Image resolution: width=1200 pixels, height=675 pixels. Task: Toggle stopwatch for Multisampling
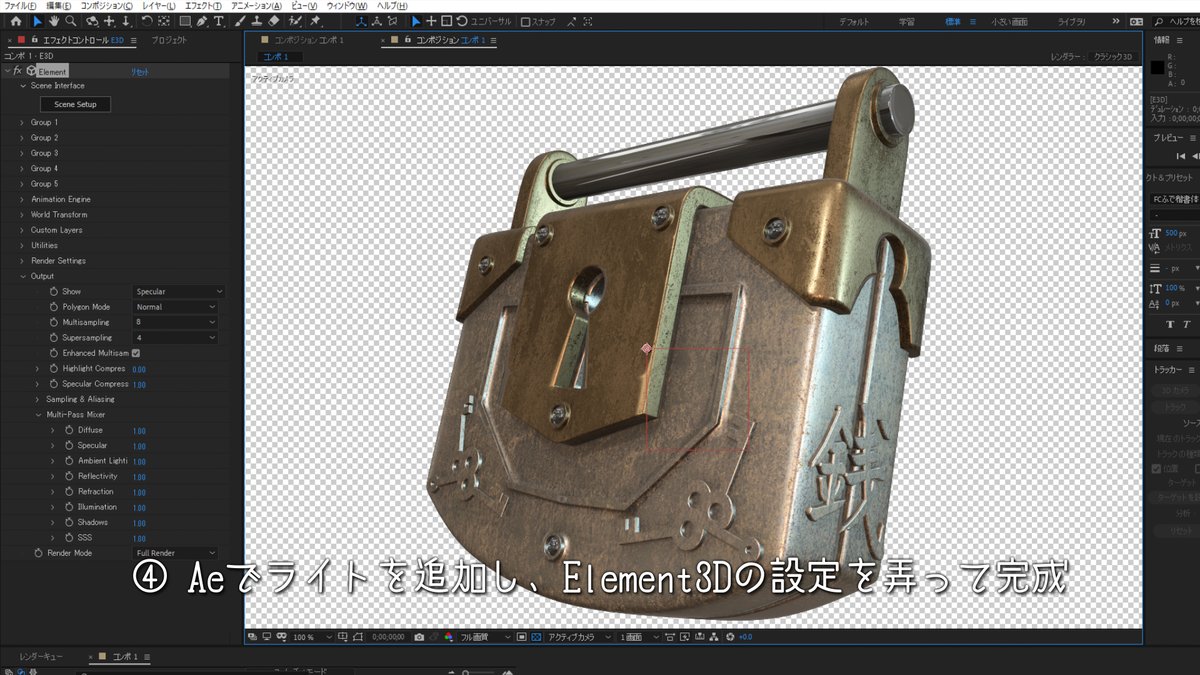pyautogui.click(x=54, y=322)
